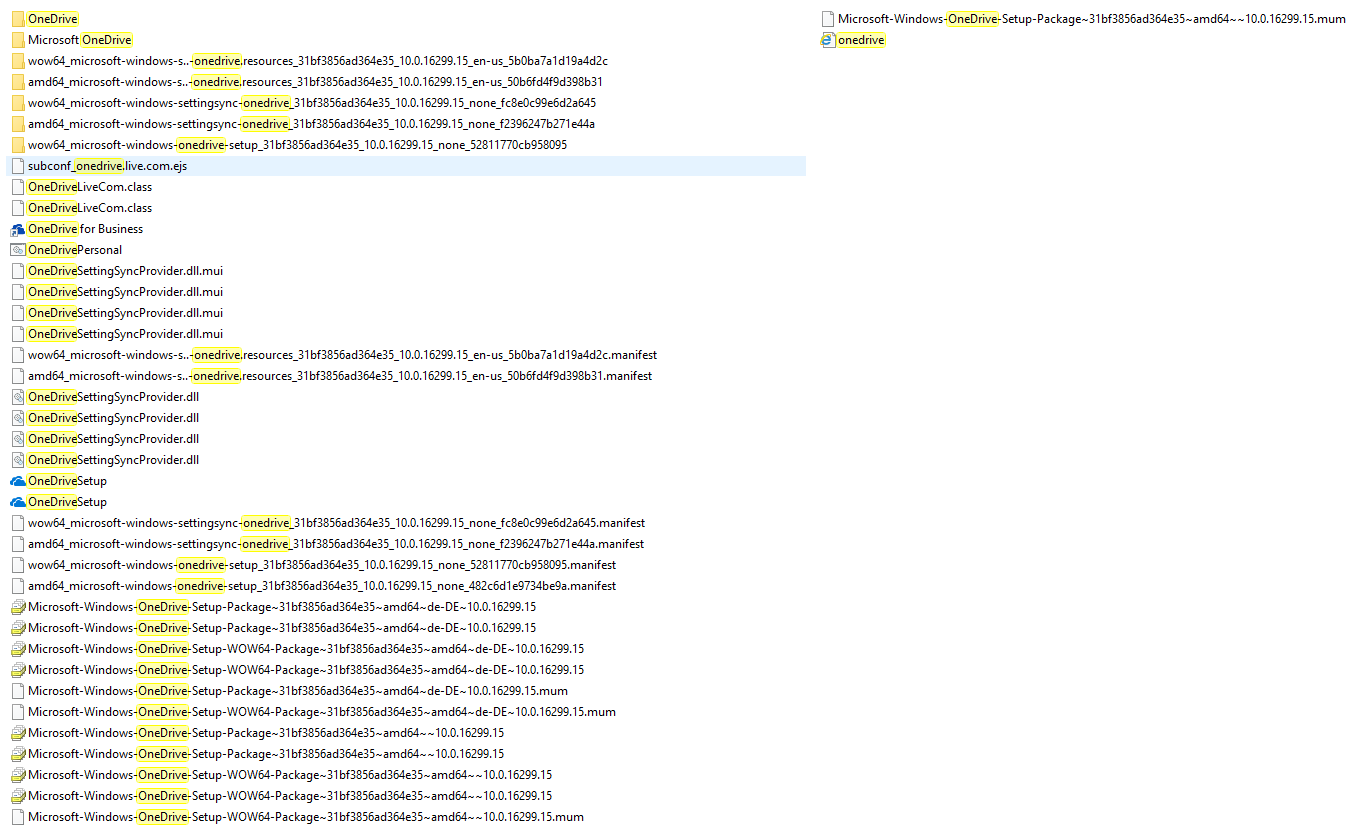Open the Microsoft OneDrive folder icon
The image size is (1362, 838).
pyautogui.click(x=17, y=40)
